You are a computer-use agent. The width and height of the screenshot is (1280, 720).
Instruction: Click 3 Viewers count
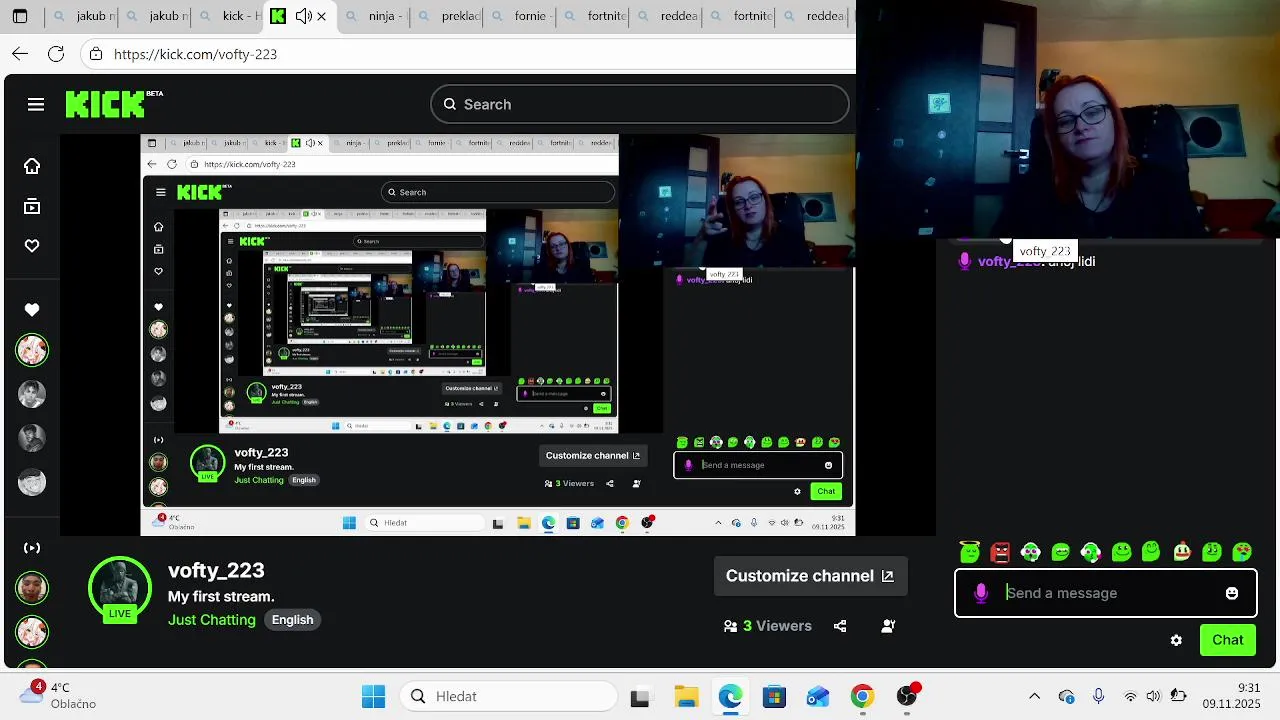[768, 626]
